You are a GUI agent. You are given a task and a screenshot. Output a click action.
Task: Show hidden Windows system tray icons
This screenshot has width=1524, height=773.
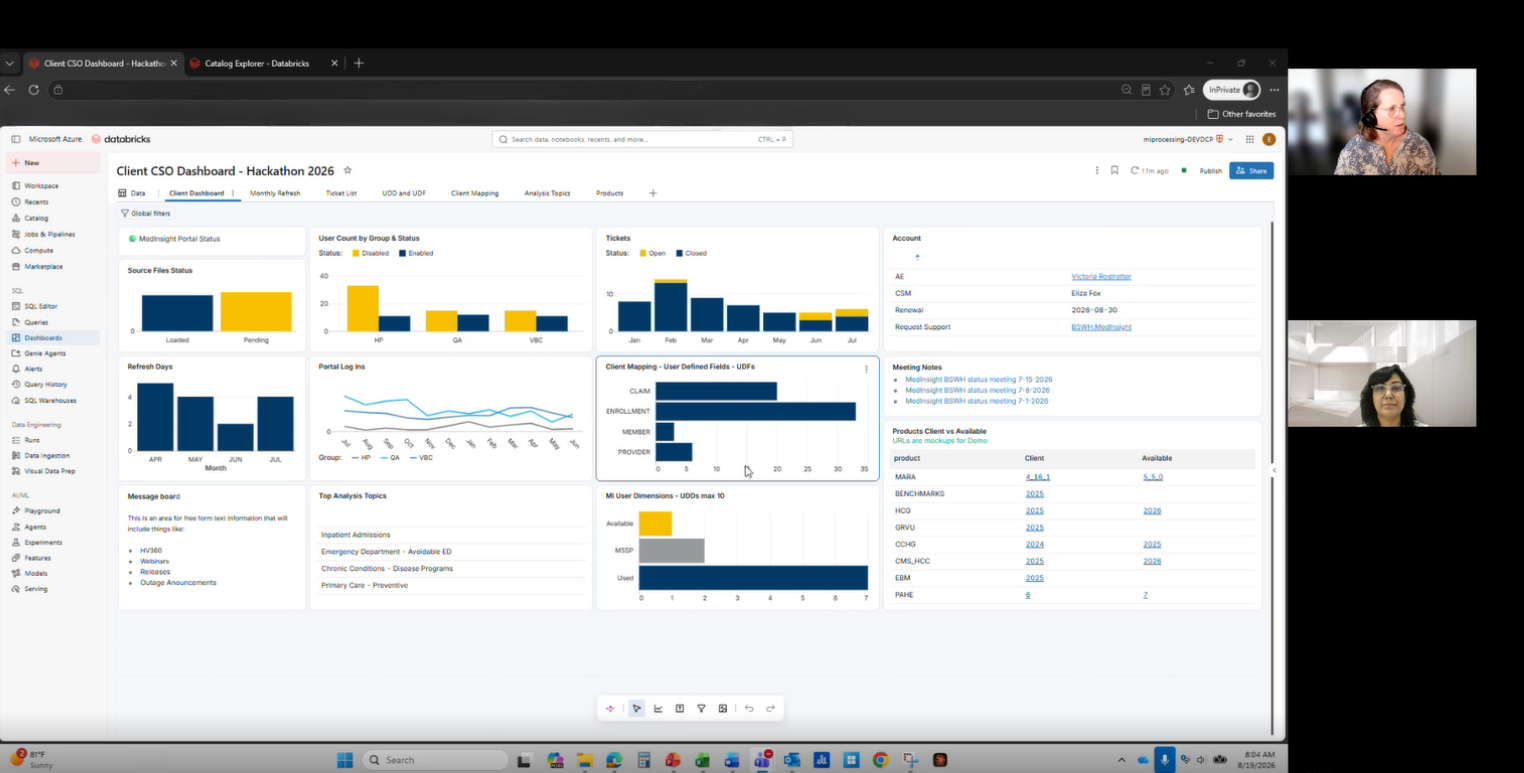click(1121, 760)
